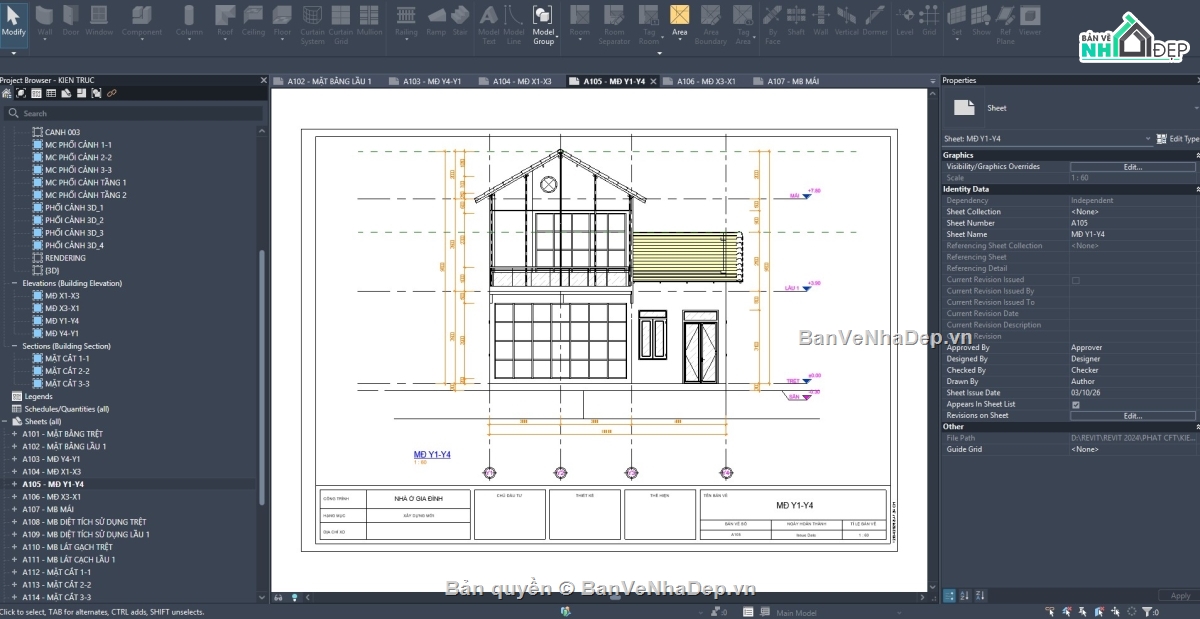Click the Apply button in Properties
Viewport: 1200px width, 619px height.
1180,596
